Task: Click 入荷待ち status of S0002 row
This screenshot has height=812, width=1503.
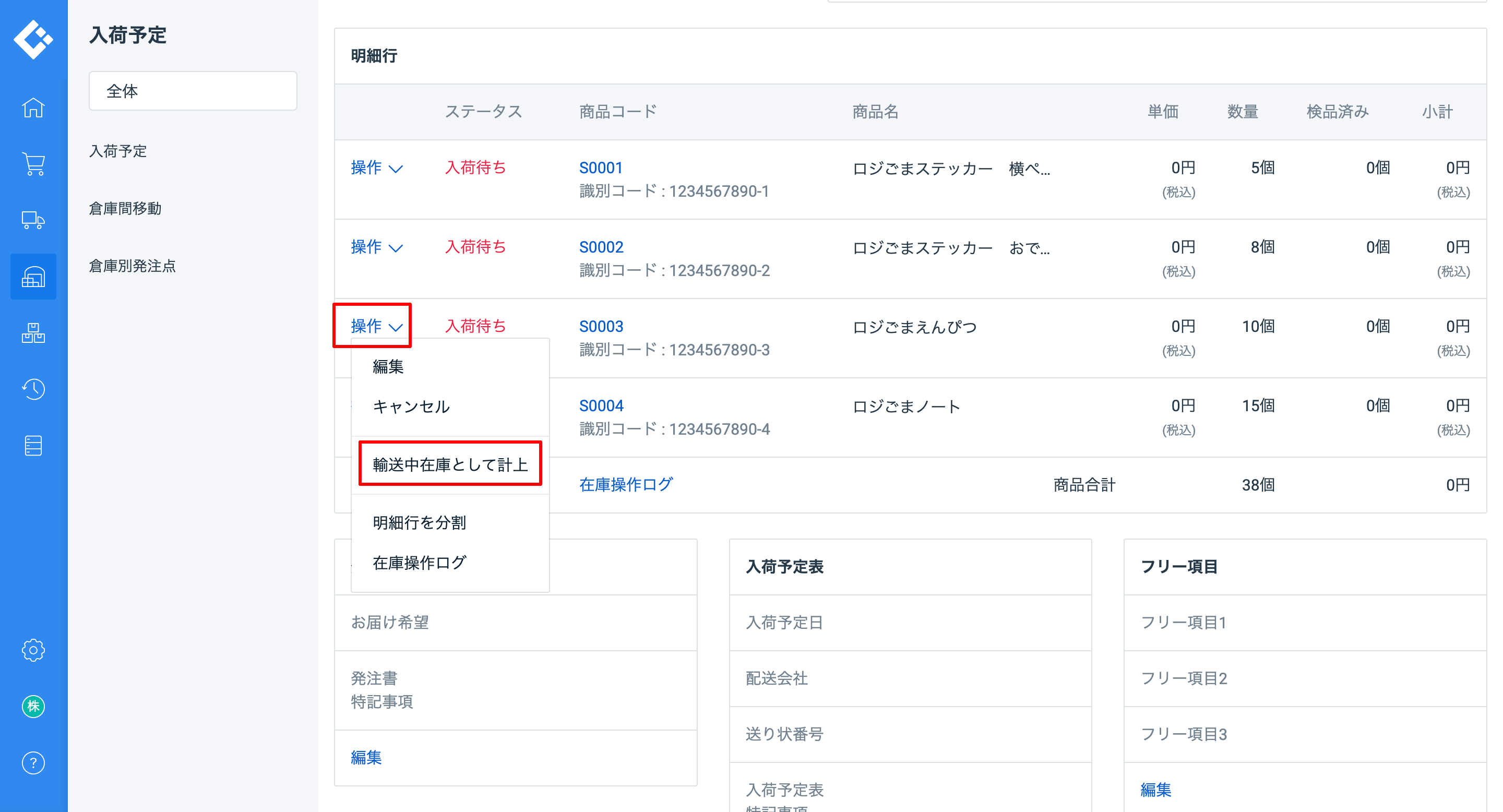Action: 475,247
